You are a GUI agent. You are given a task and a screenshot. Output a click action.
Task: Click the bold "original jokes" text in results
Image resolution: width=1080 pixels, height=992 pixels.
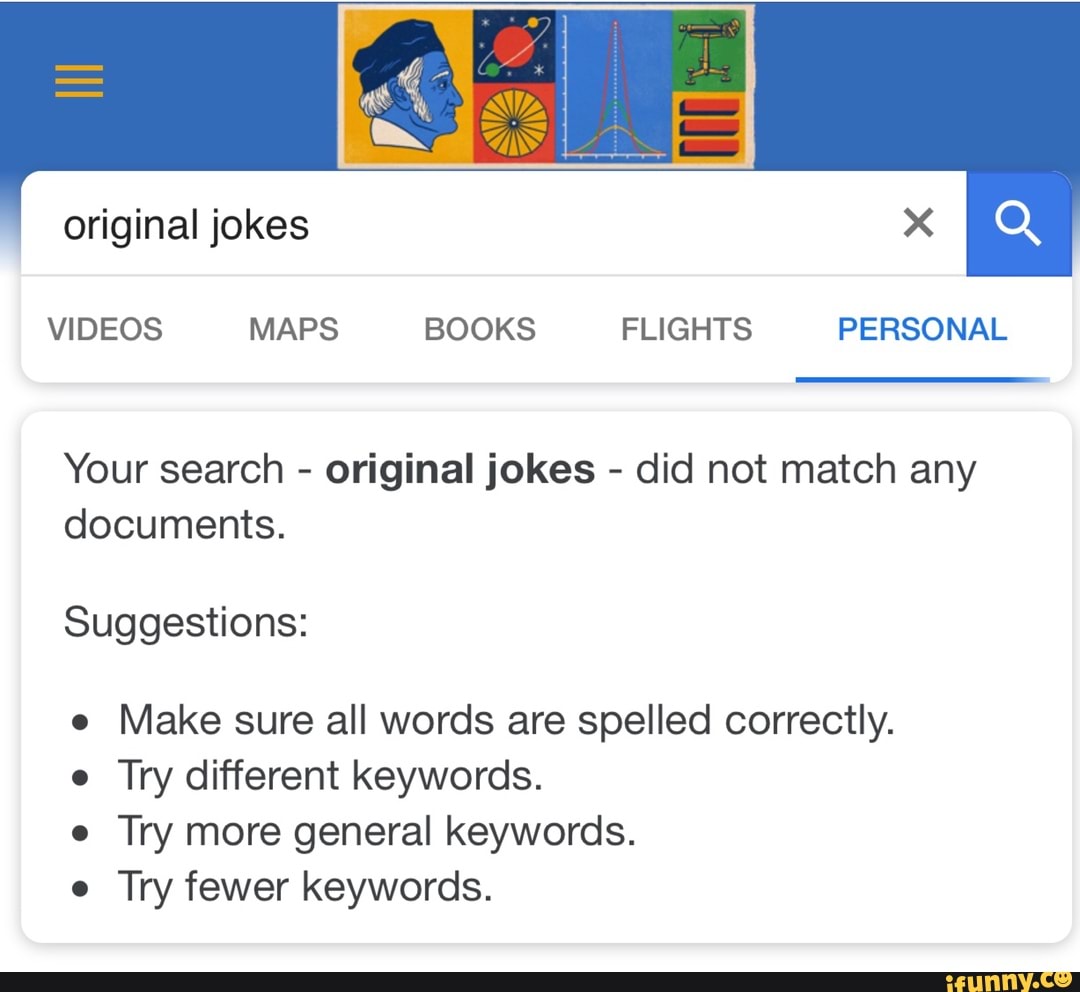pyautogui.click(x=460, y=469)
